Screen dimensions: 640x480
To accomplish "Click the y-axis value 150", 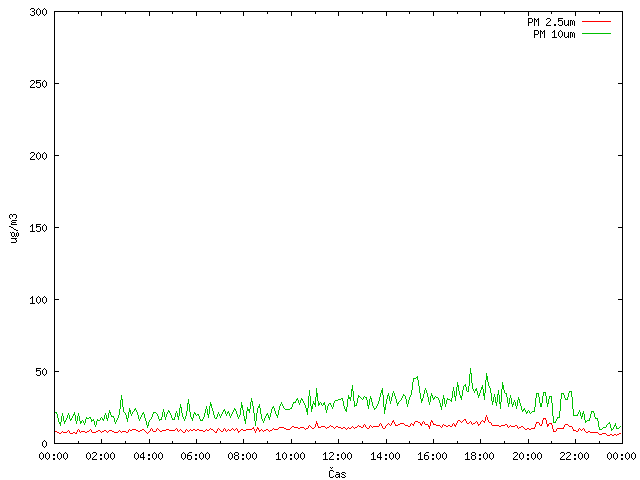I will 38,228.
